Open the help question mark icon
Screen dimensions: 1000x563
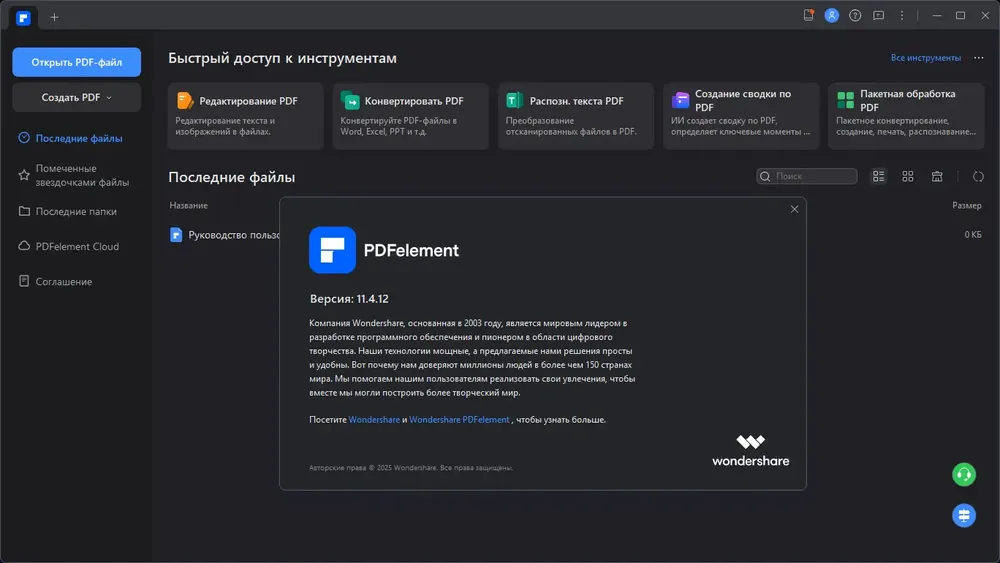(x=855, y=16)
